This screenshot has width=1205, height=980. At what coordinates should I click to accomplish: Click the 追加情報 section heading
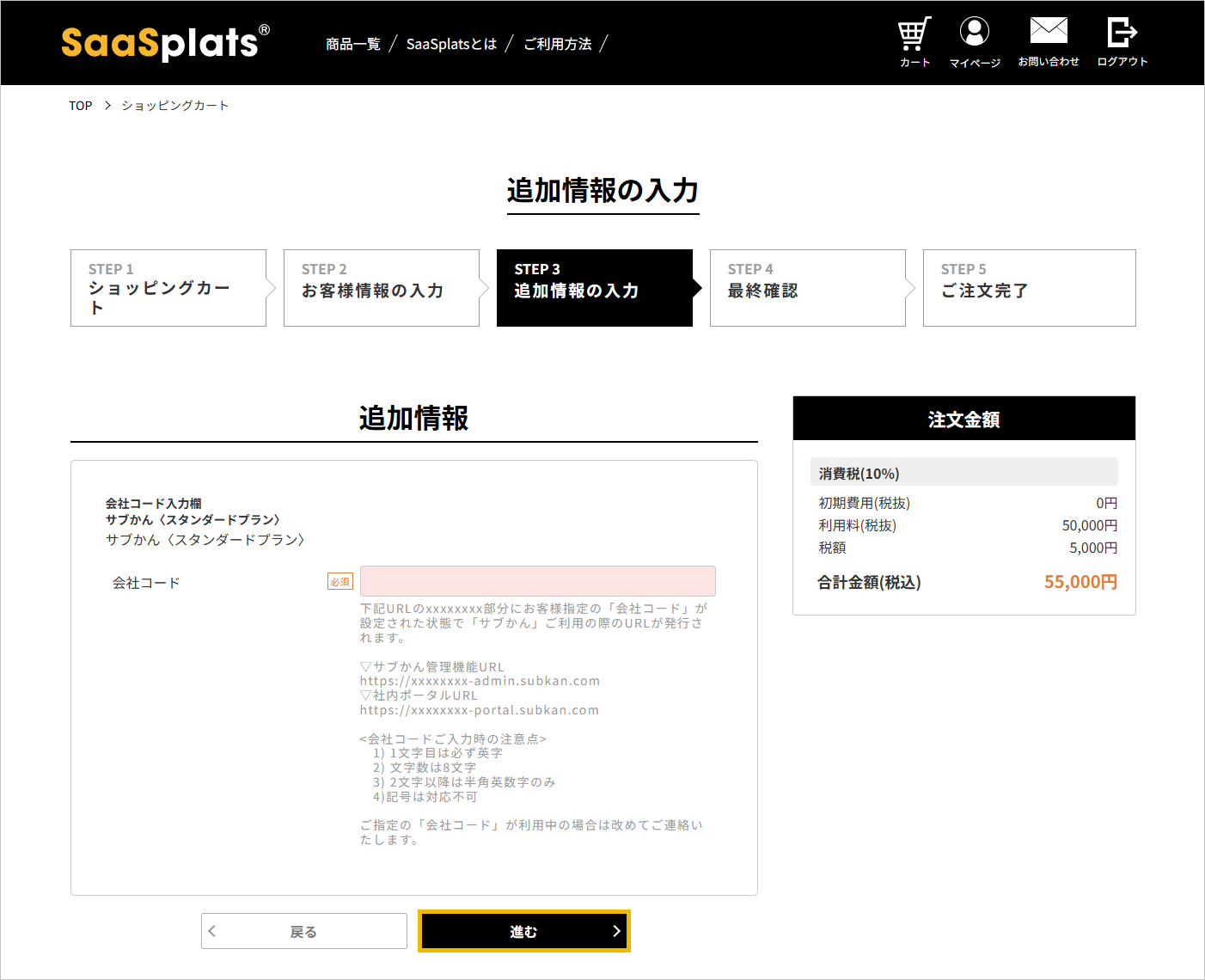pyautogui.click(x=414, y=418)
